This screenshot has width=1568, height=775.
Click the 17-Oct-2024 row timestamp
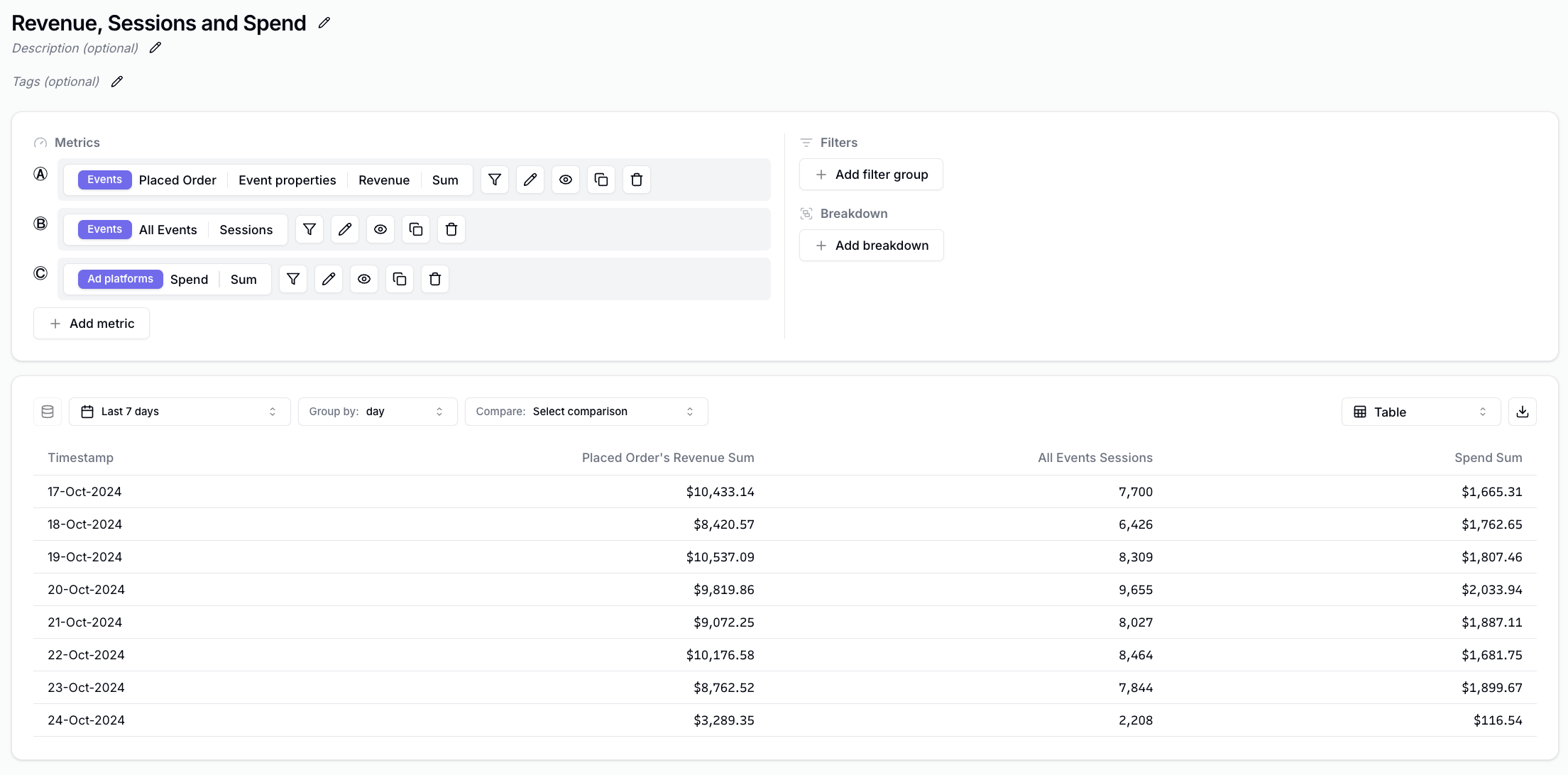coord(84,492)
